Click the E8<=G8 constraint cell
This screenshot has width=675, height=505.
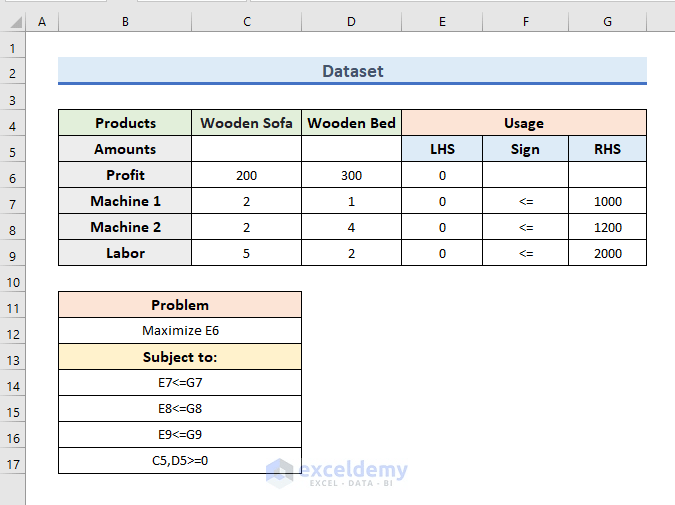coord(180,409)
